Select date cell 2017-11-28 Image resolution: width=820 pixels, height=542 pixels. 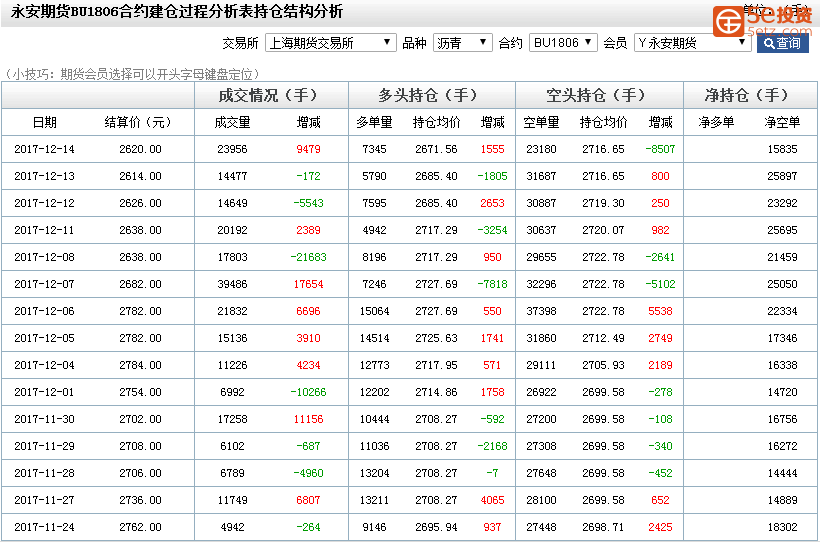click(44, 473)
